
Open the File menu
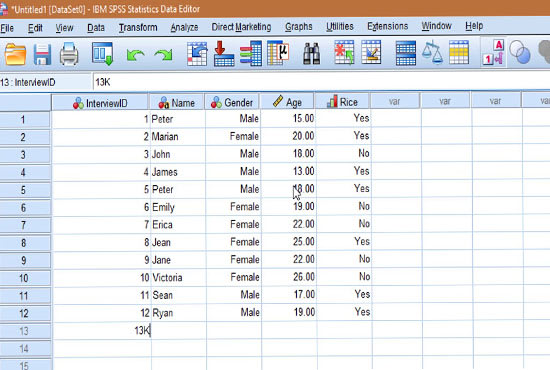click(x=7, y=28)
